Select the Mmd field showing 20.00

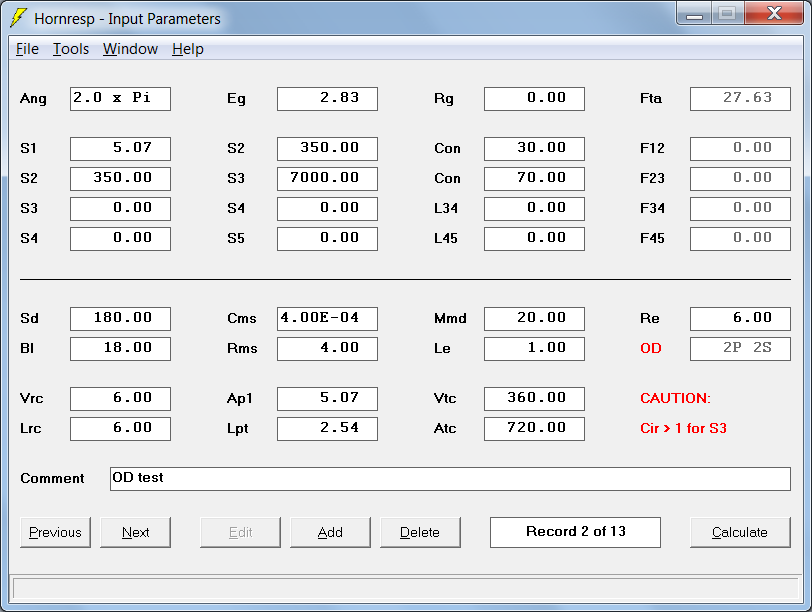pyautogui.click(x=534, y=319)
